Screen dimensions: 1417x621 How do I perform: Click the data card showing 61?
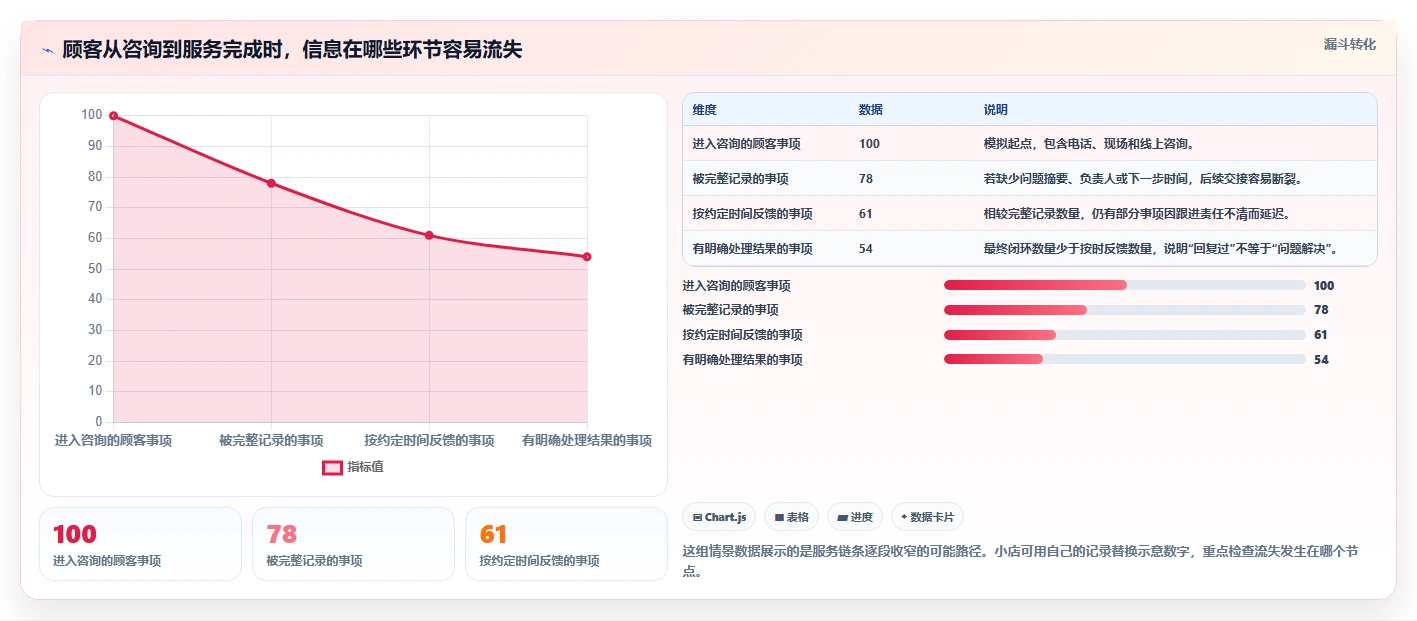566,544
